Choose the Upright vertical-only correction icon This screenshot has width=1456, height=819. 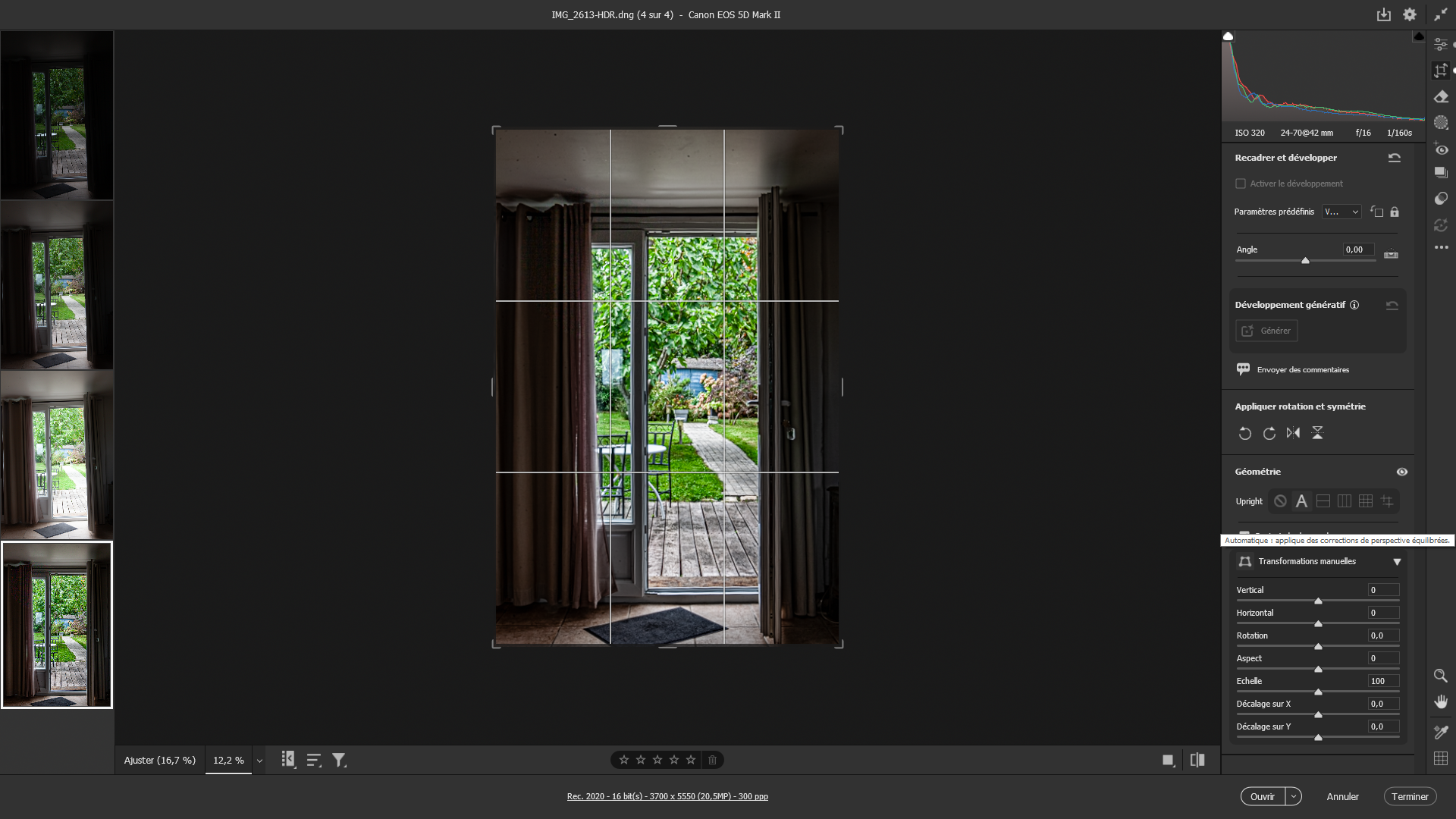point(1345,501)
